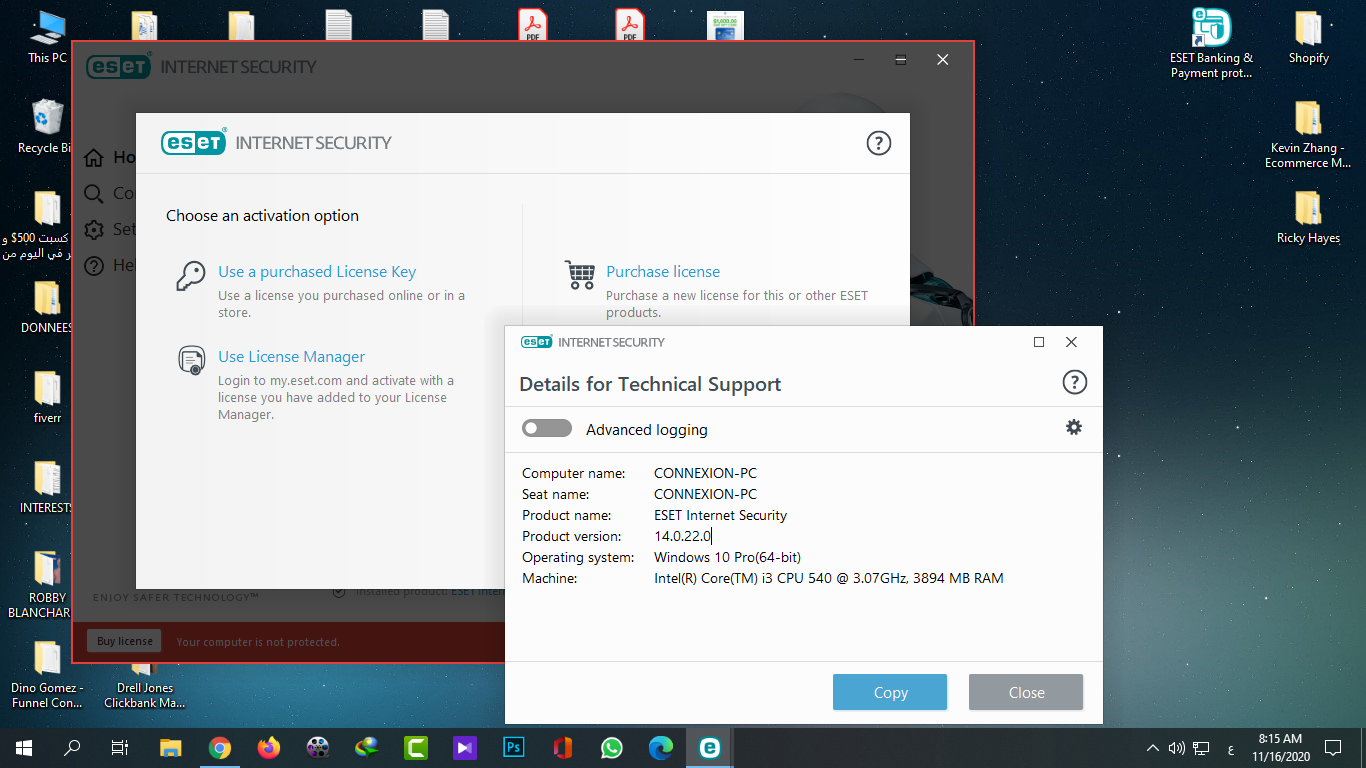Open Visual Studio from taskbar
1366x768 pixels.
tap(465, 747)
